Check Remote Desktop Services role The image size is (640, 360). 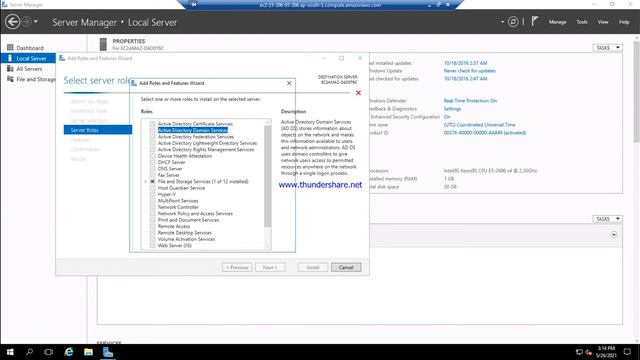pos(153,233)
